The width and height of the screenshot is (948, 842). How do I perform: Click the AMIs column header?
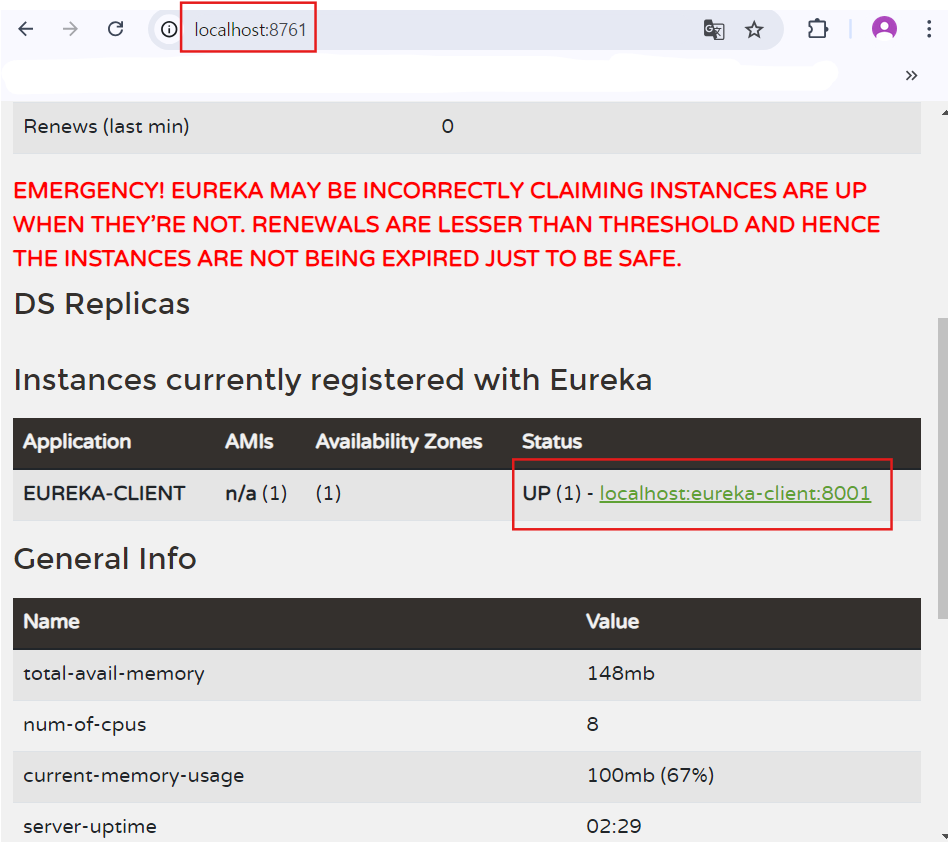[x=249, y=441]
